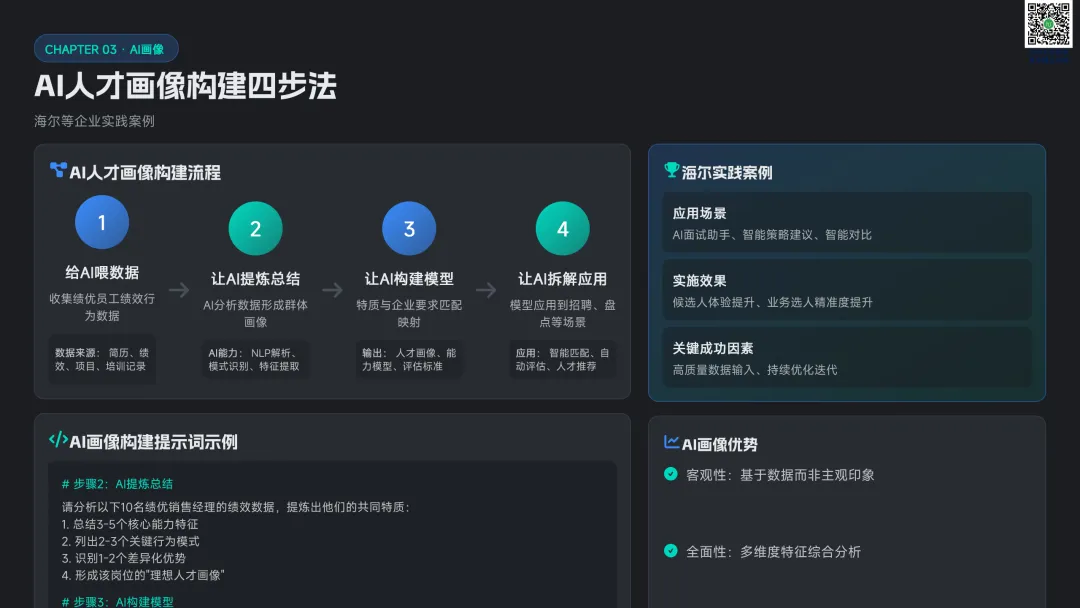
Task: Click the AI画像构建提示词示例 heading
Action: (x=153, y=442)
